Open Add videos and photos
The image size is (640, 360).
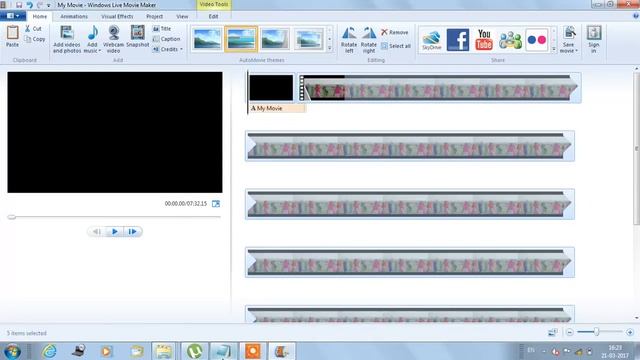pyautogui.click(x=67, y=39)
